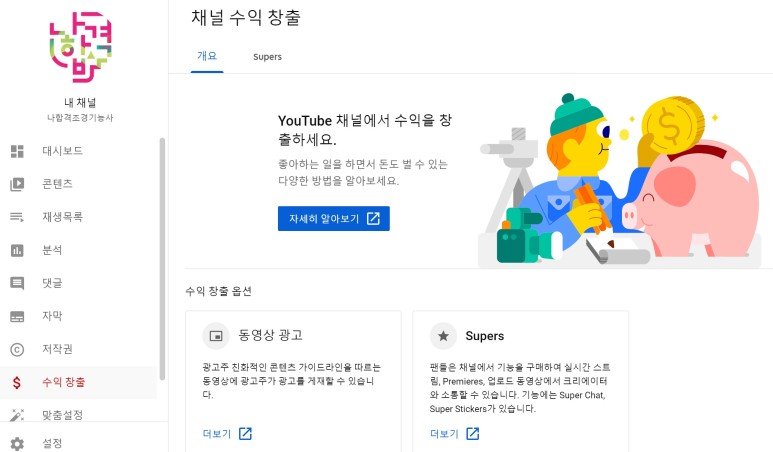This screenshot has width=773, height=452.
Task: Switch to the 개요 tab
Action: coord(207,57)
